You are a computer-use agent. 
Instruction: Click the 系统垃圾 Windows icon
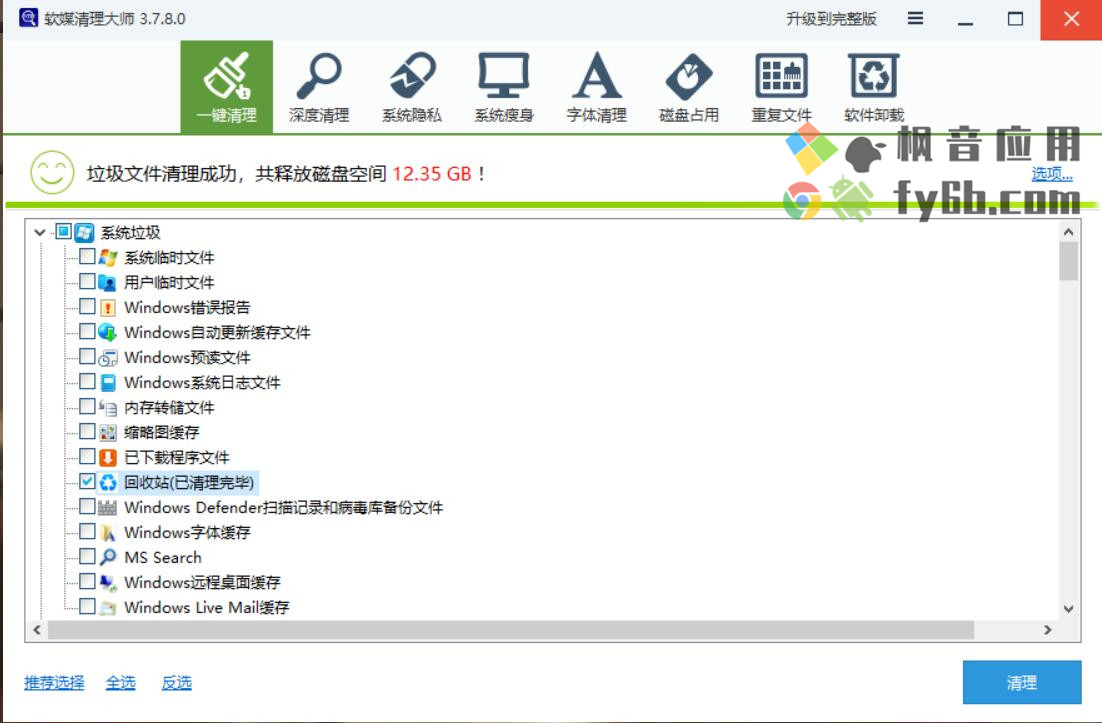[84, 232]
